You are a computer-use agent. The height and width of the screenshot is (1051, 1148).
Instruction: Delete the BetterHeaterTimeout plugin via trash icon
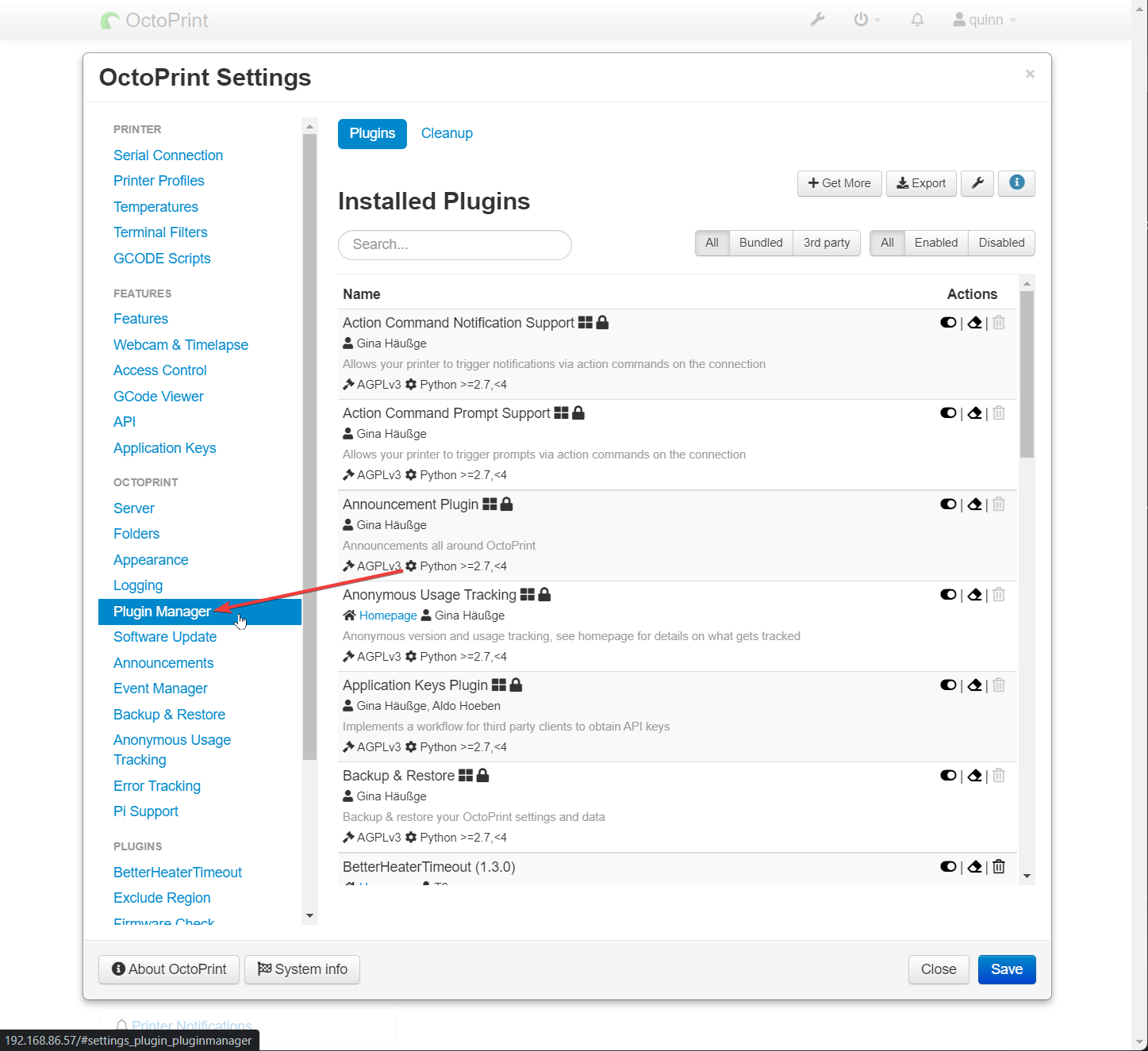tap(998, 866)
